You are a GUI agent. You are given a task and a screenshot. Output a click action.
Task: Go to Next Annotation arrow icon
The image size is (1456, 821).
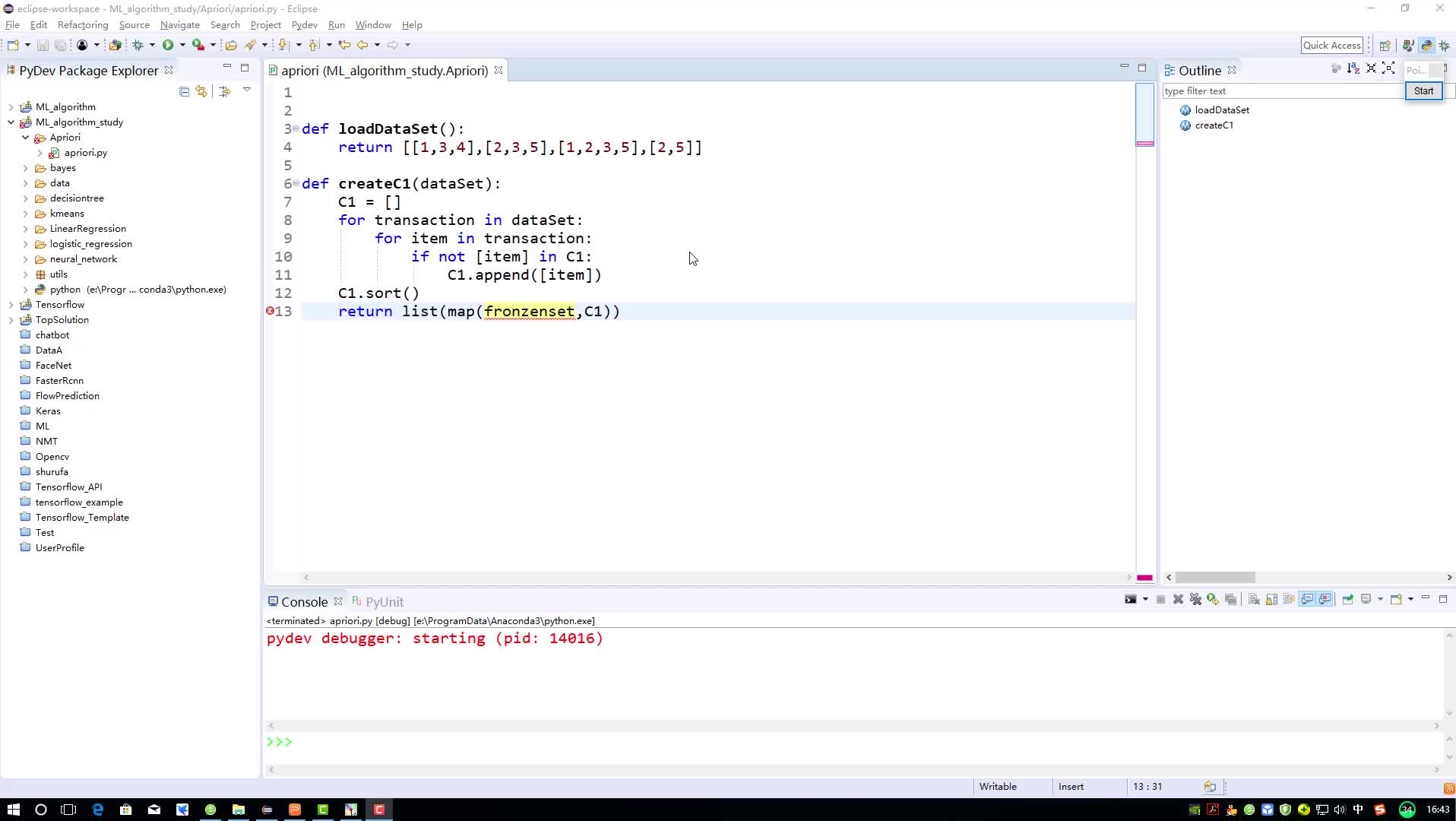tap(283, 45)
